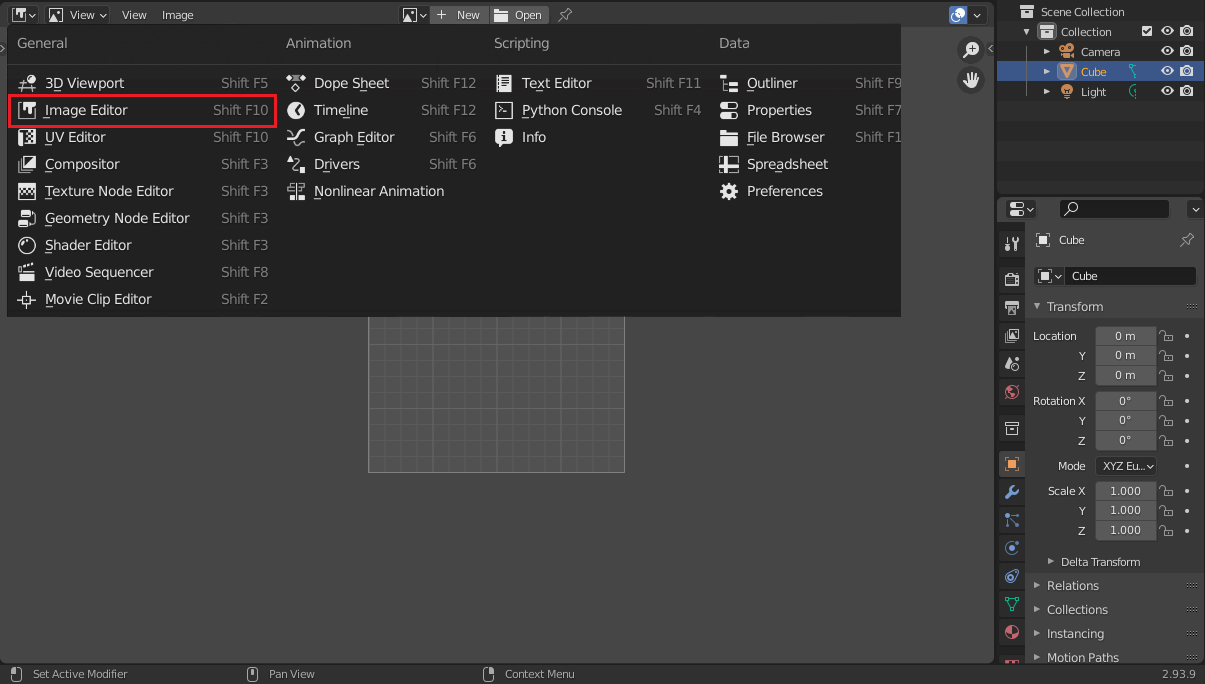
Task: Toggle the Collection exclude checkbox
Action: (1147, 32)
